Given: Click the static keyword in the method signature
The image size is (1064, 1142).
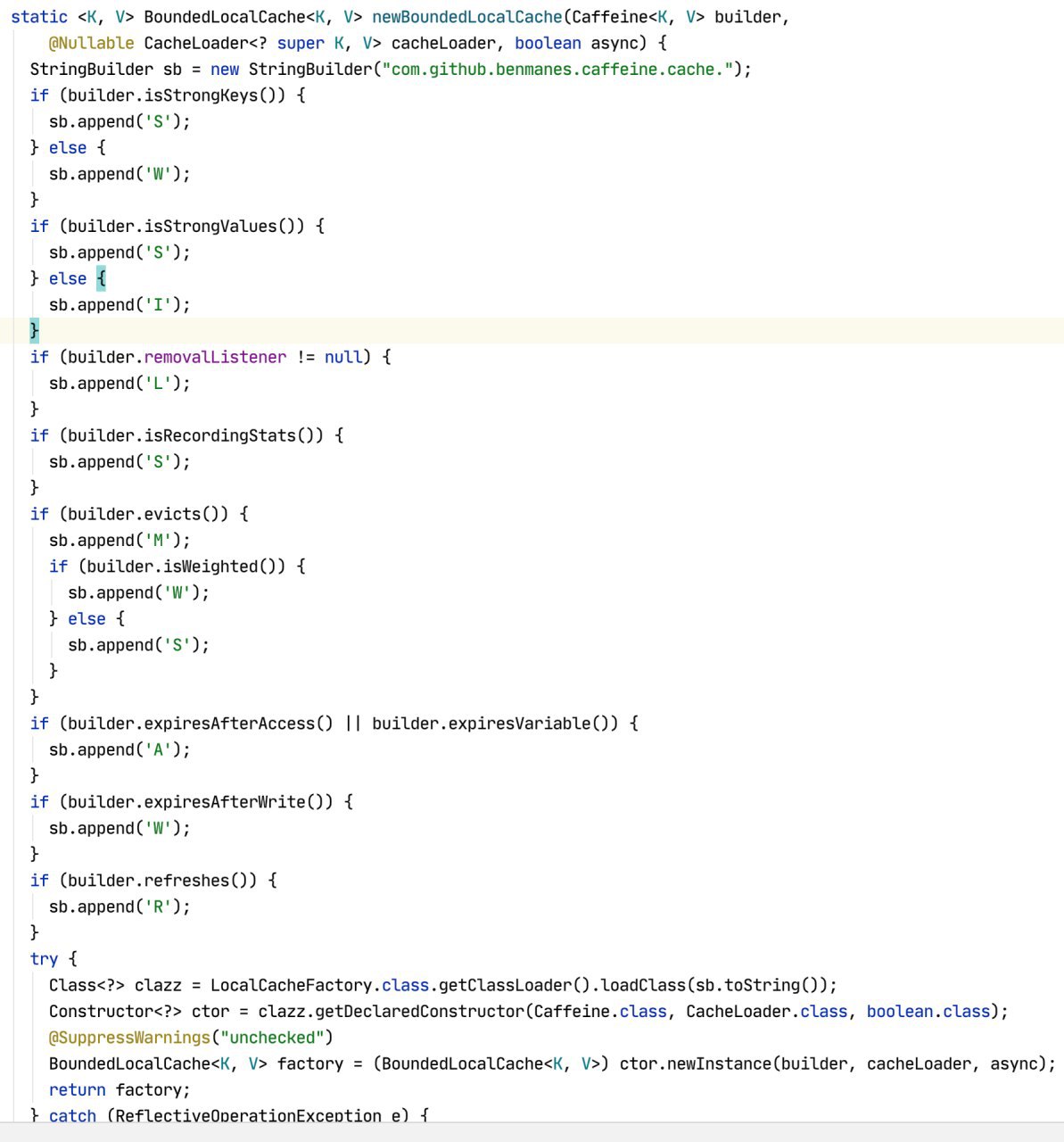Looking at the screenshot, I should (x=39, y=17).
